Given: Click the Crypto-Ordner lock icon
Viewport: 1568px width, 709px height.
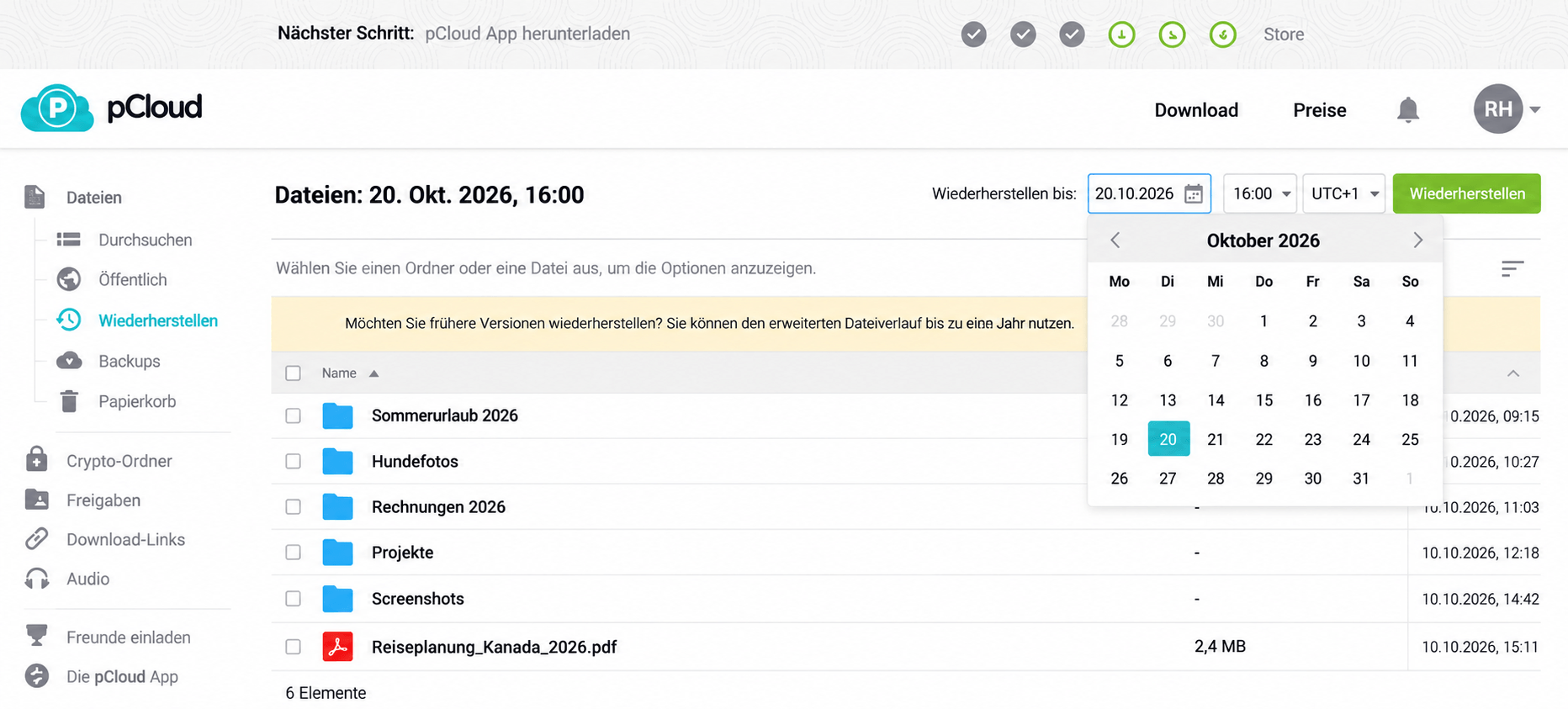Looking at the screenshot, I should pyautogui.click(x=36, y=459).
